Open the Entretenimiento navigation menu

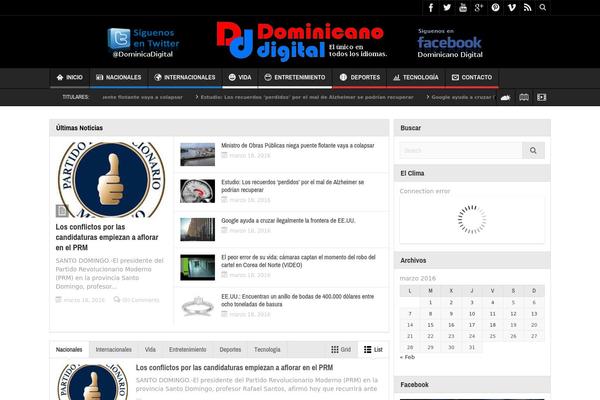pyautogui.click(x=295, y=78)
